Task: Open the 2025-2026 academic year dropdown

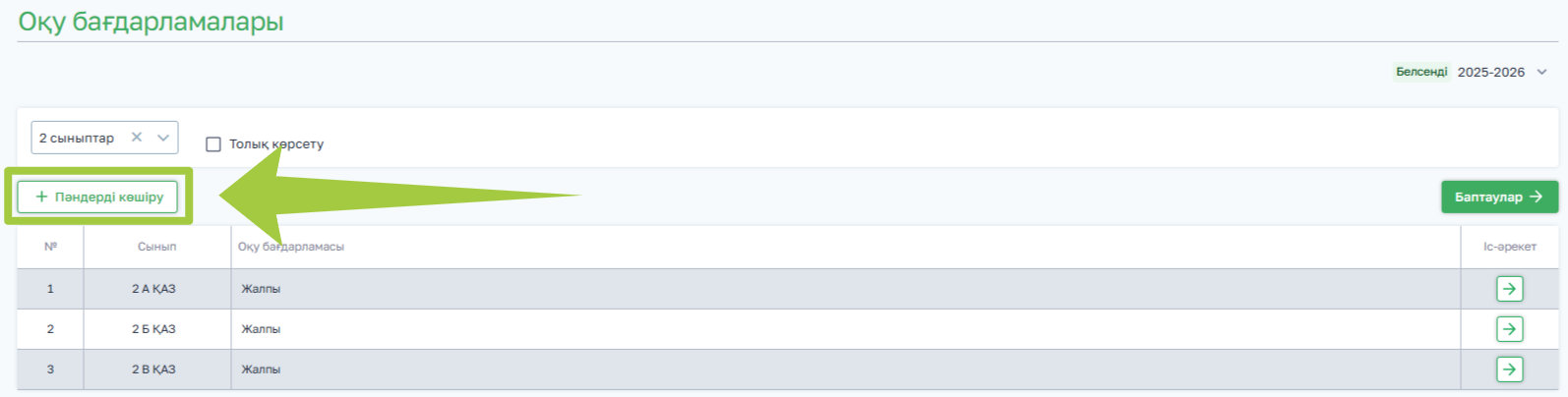Action: click(1490, 72)
